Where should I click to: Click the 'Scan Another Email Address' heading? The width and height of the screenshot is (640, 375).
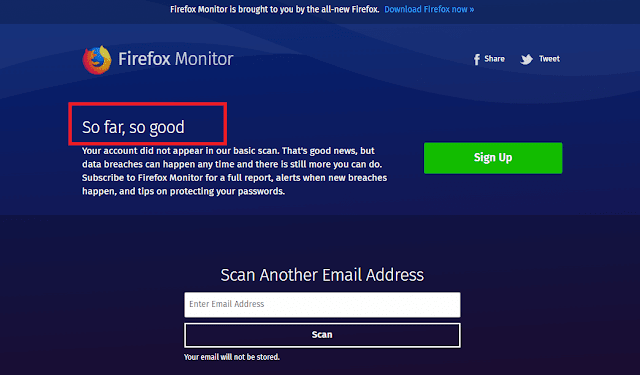click(x=322, y=275)
